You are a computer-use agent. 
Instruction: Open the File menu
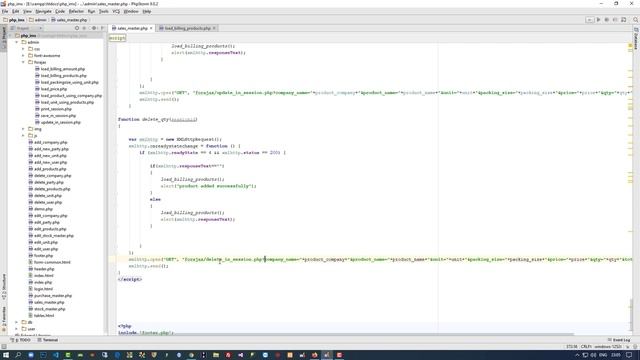tap(5, 11)
